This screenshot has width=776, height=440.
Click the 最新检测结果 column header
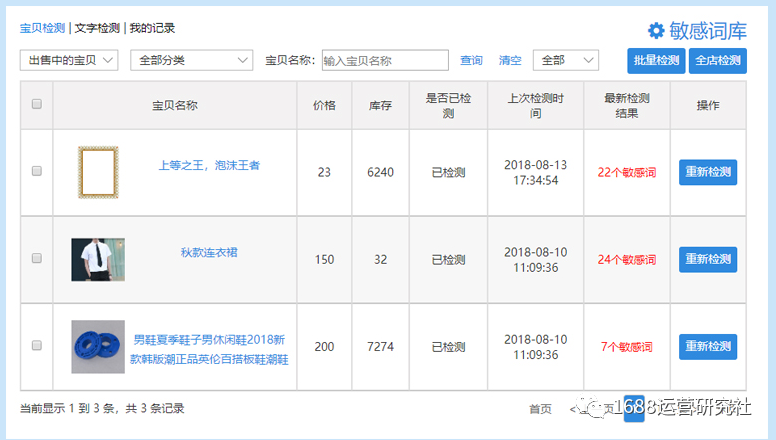click(627, 105)
